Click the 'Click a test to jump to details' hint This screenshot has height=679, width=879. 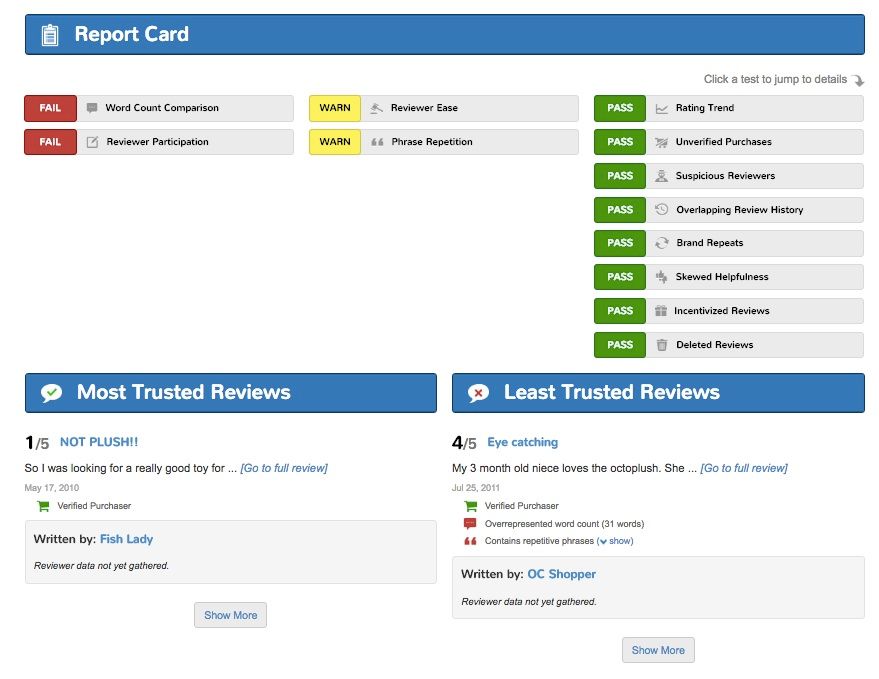(775, 79)
